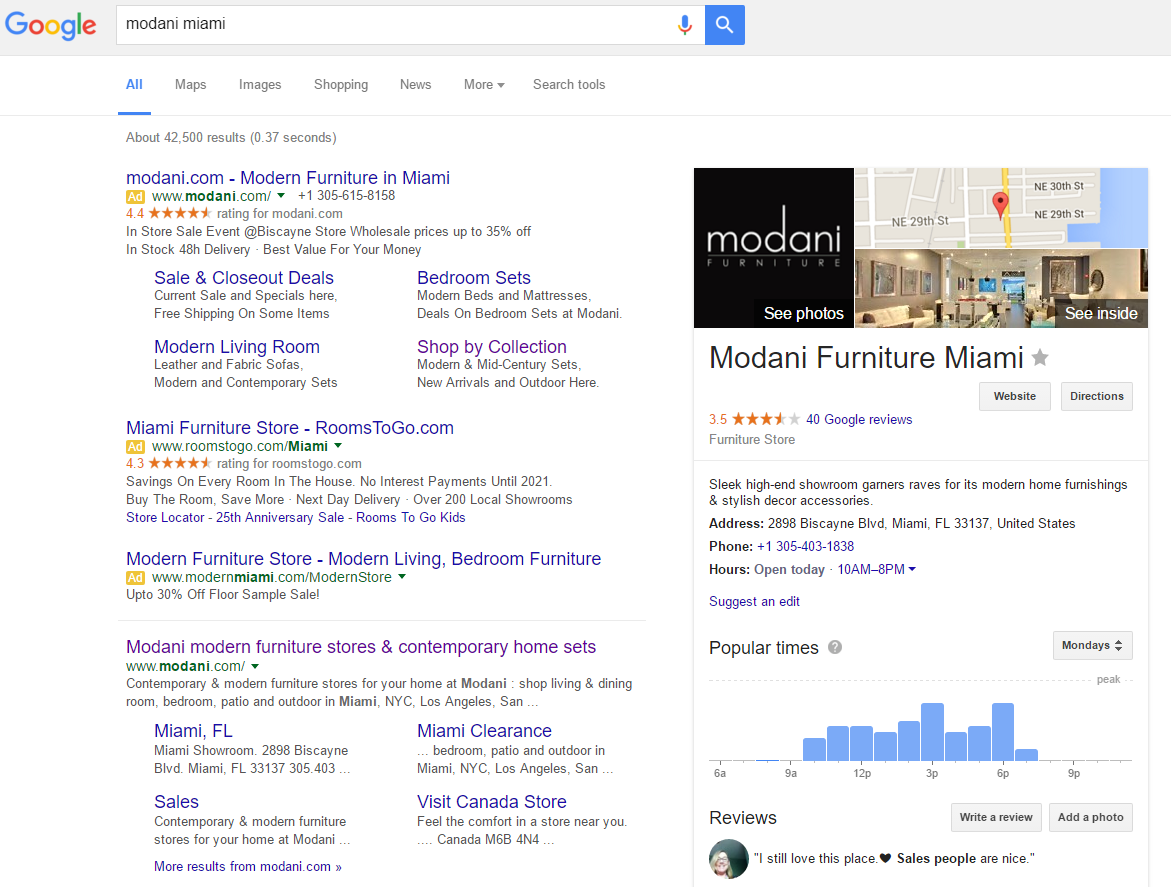Expand arrow next to roomstogo.com/Miami URL

point(338,446)
